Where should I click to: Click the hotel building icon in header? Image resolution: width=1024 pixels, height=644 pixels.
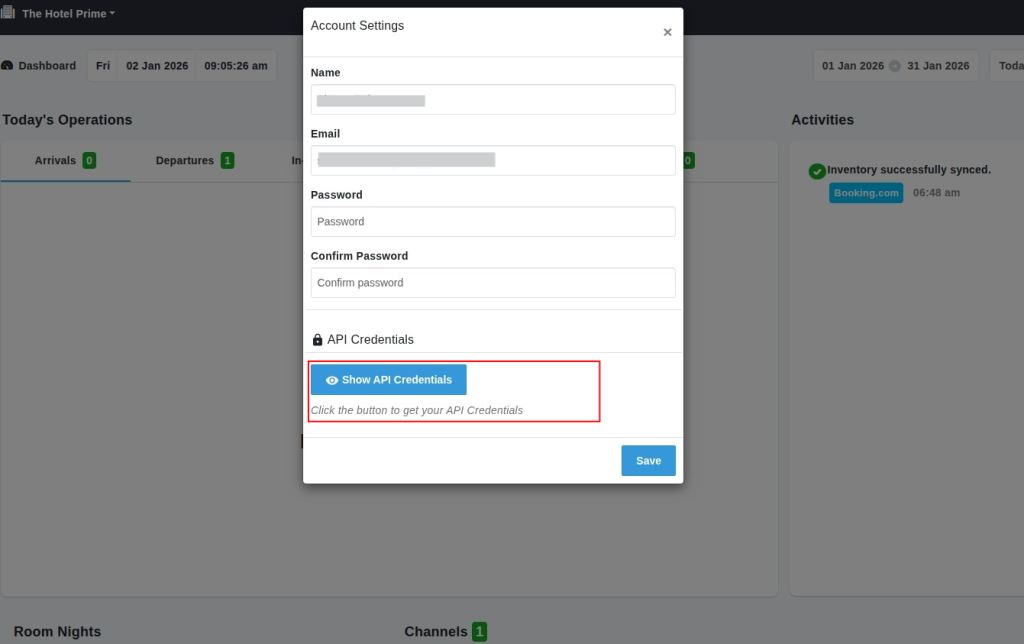pyautogui.click(x=7, y=13)
